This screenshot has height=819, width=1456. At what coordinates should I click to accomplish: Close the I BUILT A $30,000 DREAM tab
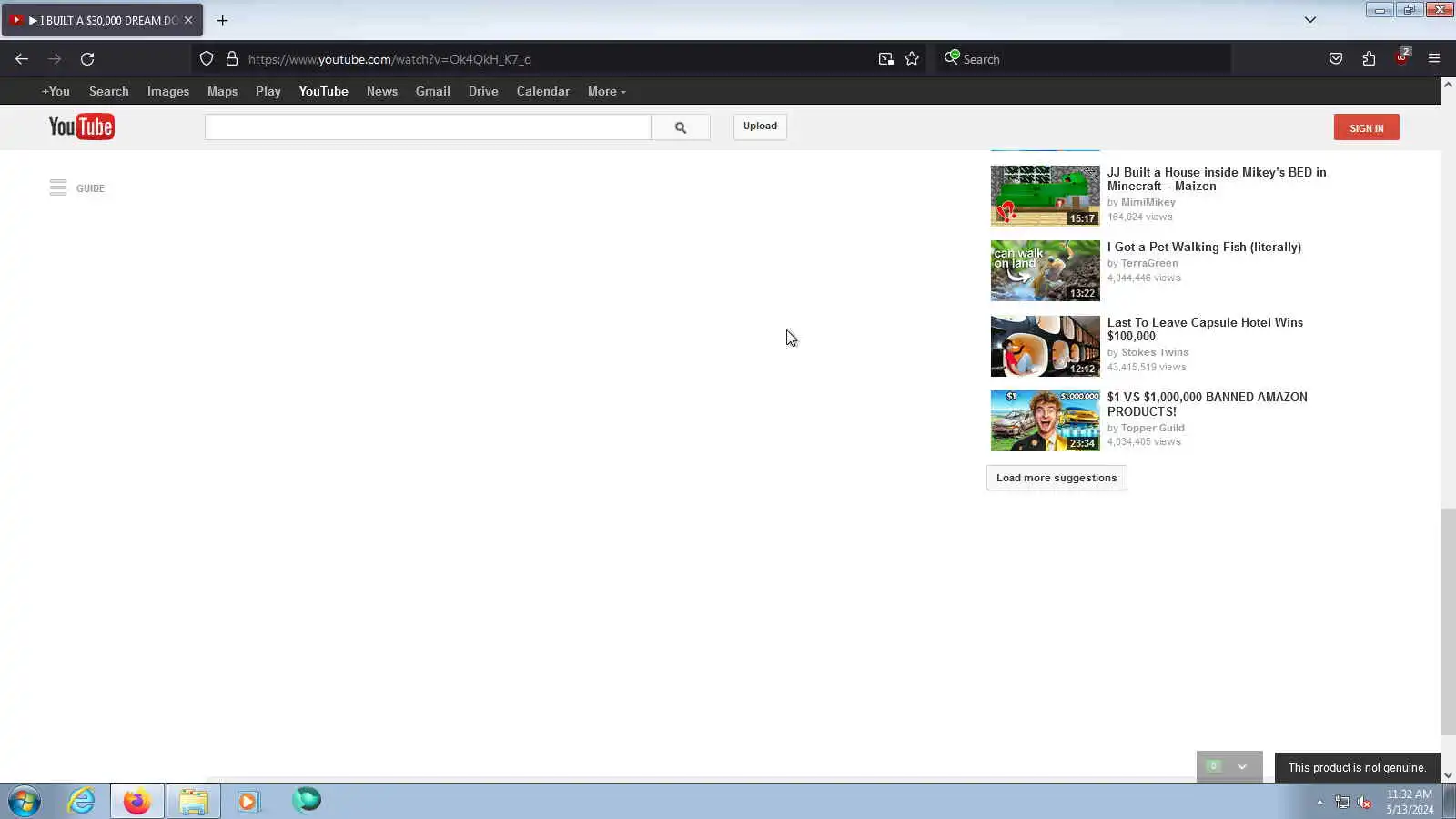click(188, 20)
